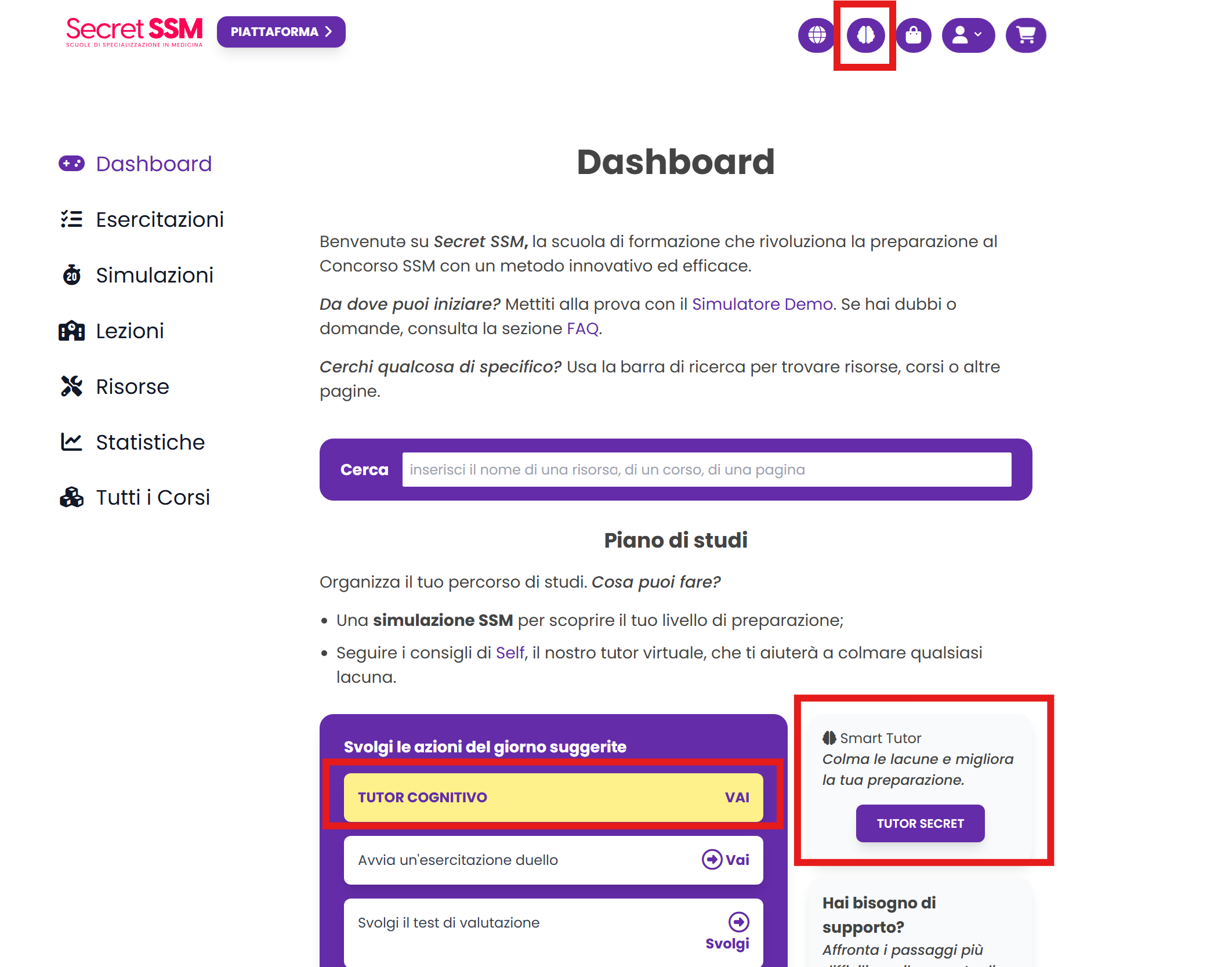Expand the user account dropdown
Viewport: 1232px width, 967px height.
968,35
